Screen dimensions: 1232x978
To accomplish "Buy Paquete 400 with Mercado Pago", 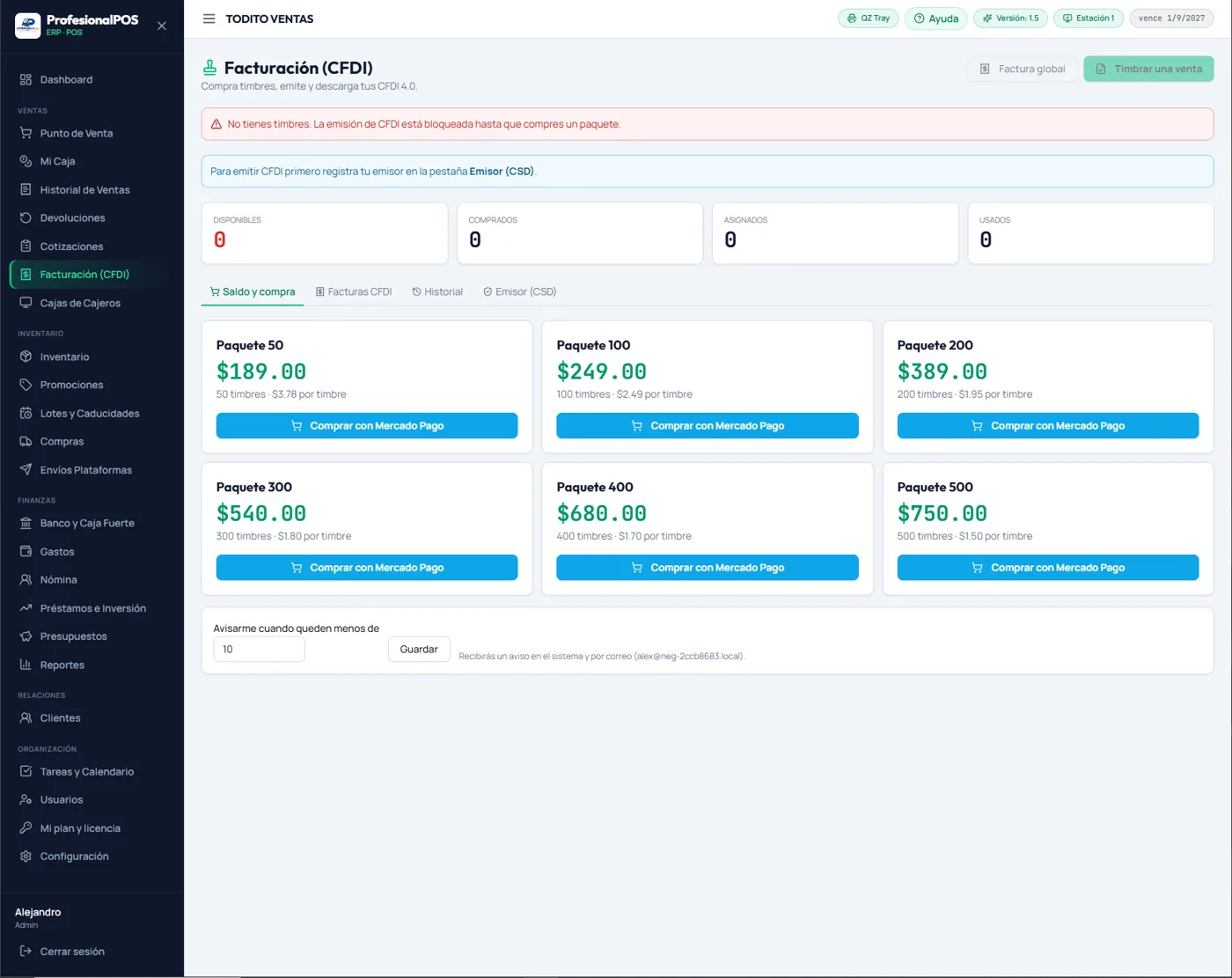I will (708, 568).
